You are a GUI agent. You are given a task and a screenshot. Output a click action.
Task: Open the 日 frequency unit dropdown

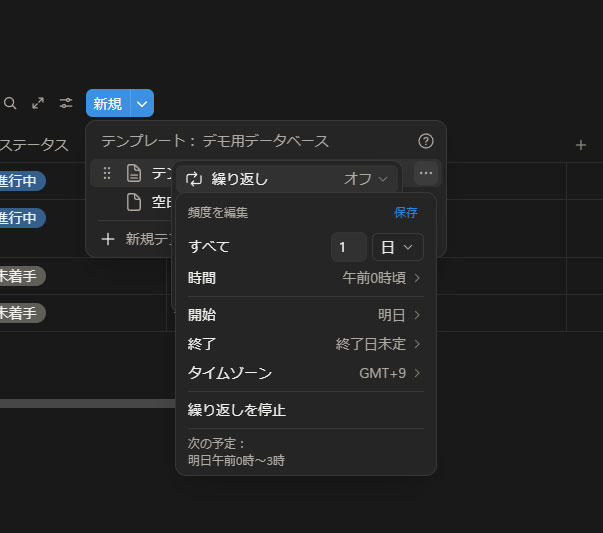click(x=398, y=247)
